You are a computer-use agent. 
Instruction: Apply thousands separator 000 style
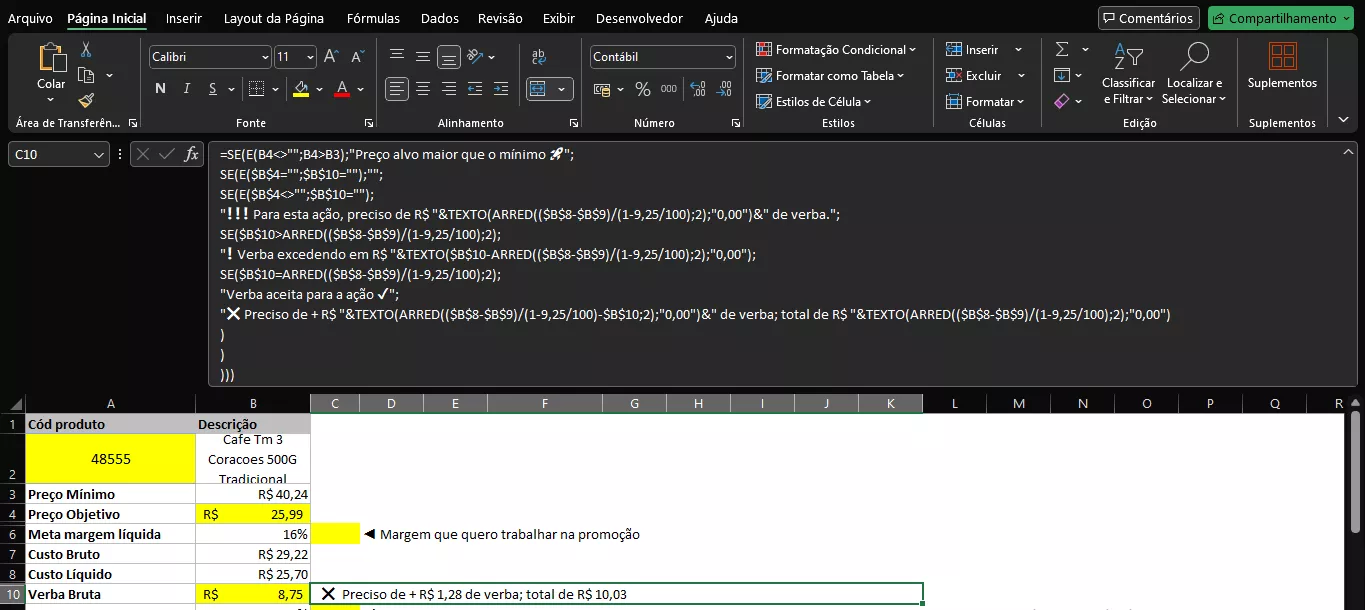[x=669, y=89]
